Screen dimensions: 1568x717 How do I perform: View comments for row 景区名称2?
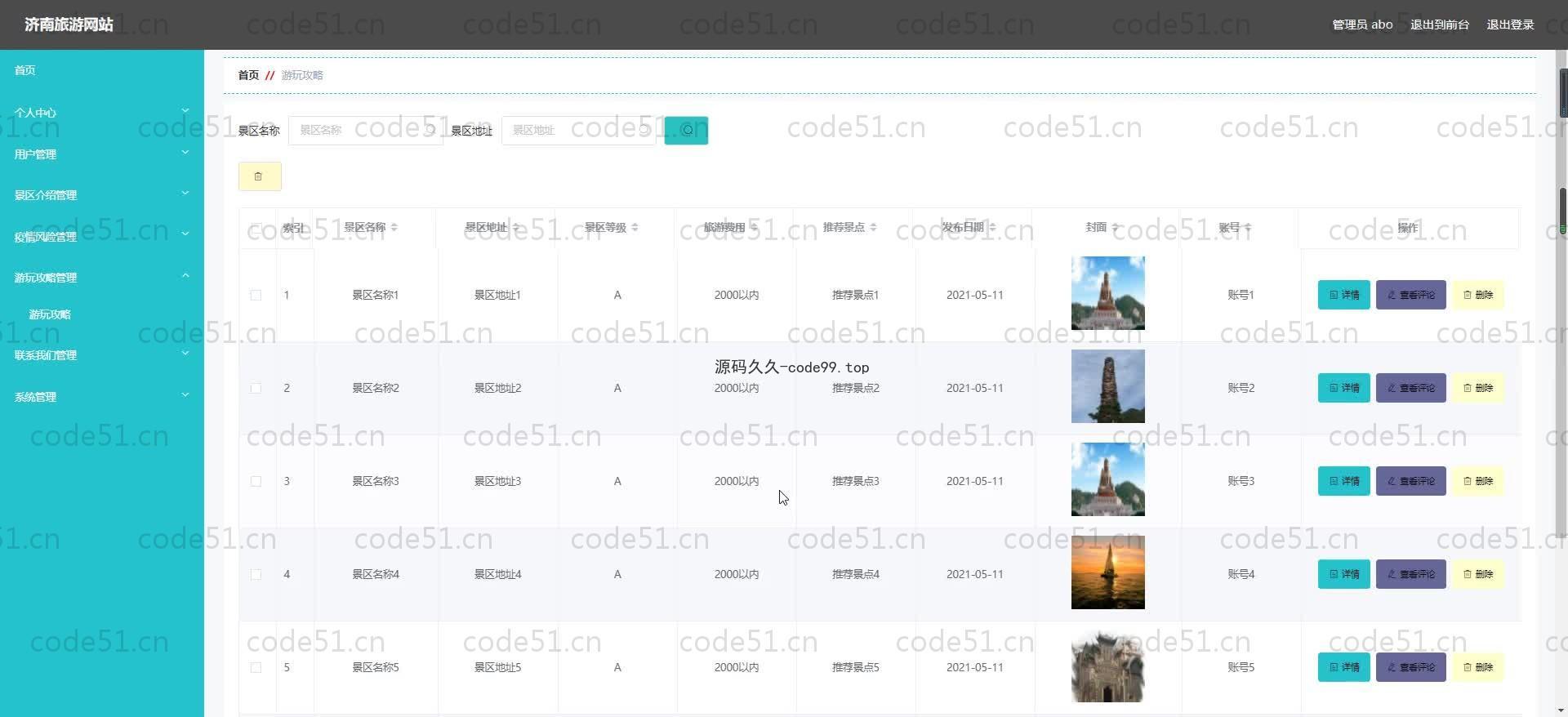coord(1410,388)
